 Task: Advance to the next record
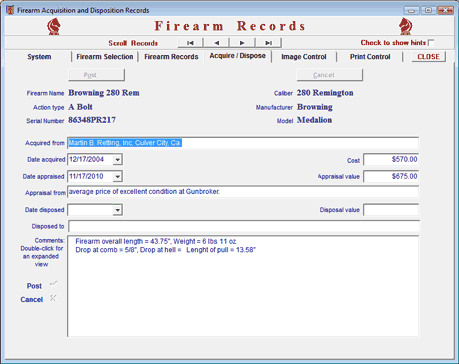coord(242,43)
